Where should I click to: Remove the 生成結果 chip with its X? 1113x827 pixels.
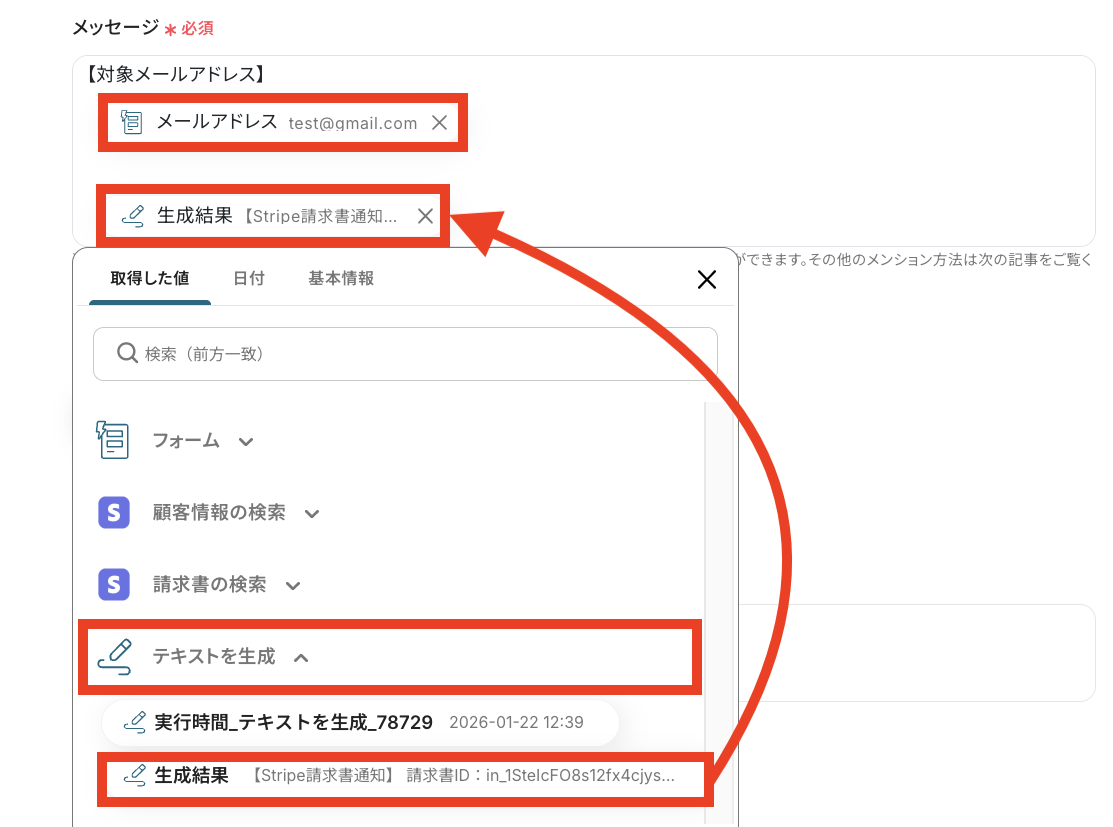point(425,216)
